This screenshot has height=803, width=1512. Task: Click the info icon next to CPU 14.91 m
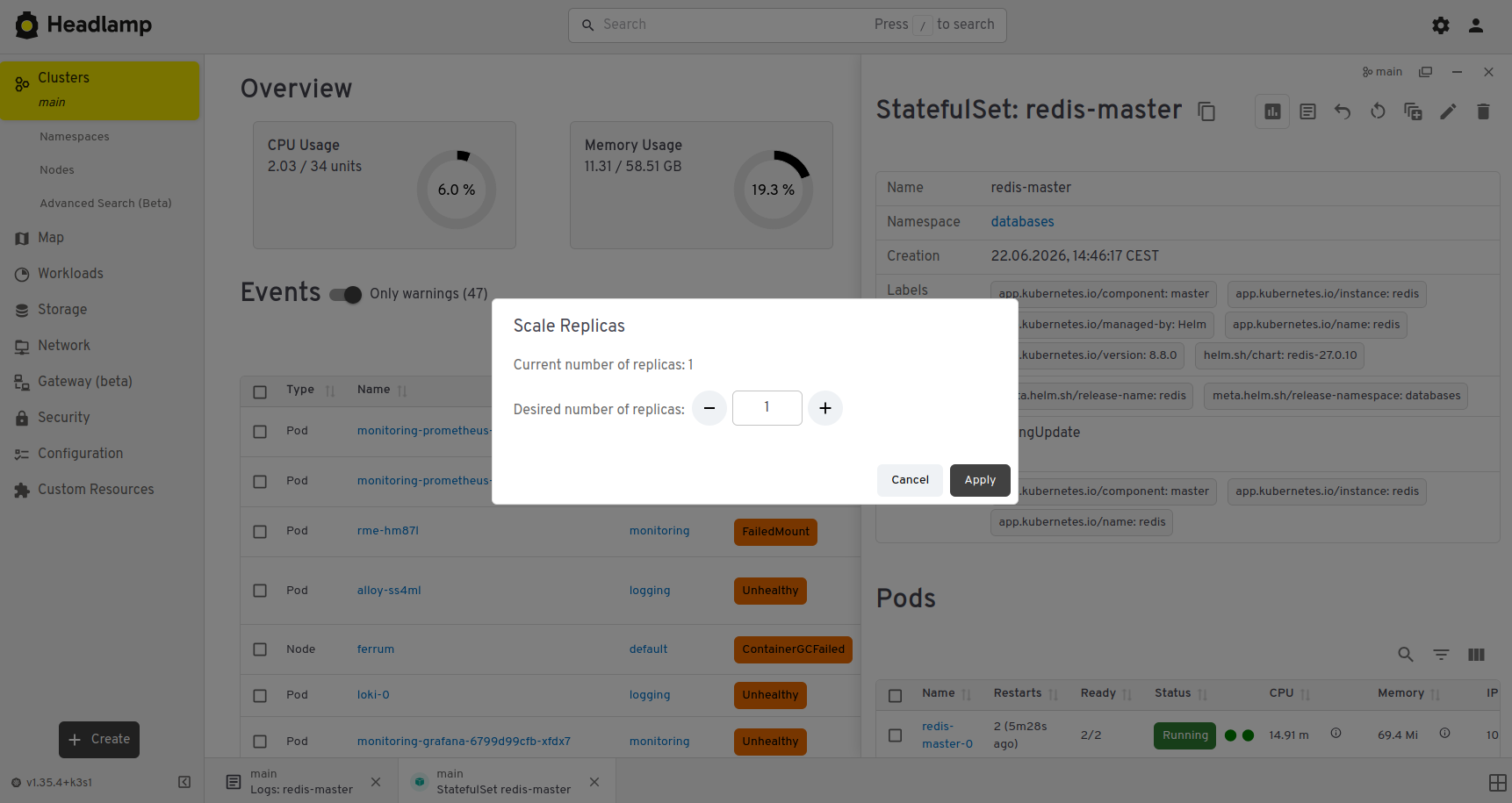click(x=1336, y=733)
